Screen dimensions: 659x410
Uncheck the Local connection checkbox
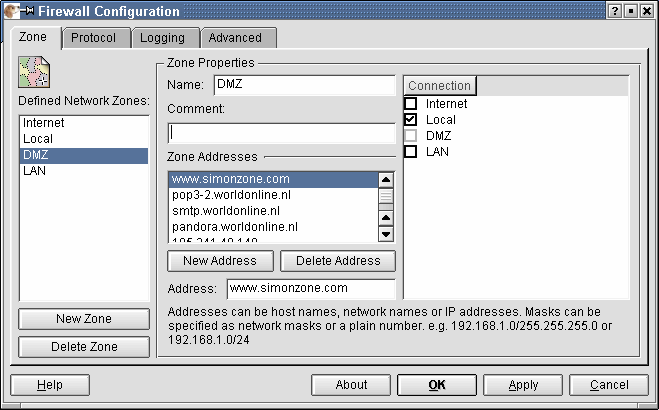[411, 120]
